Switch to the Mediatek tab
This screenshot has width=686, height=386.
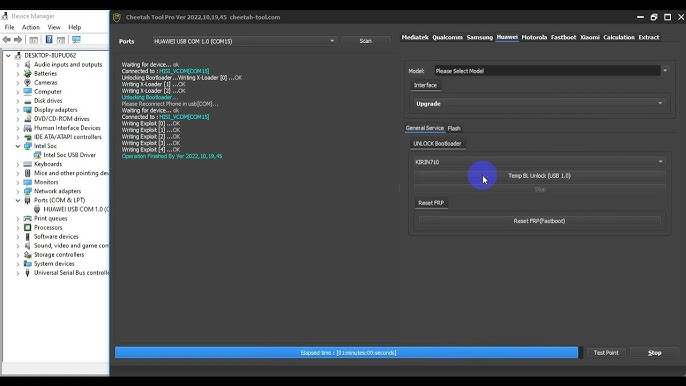(415, 37)
